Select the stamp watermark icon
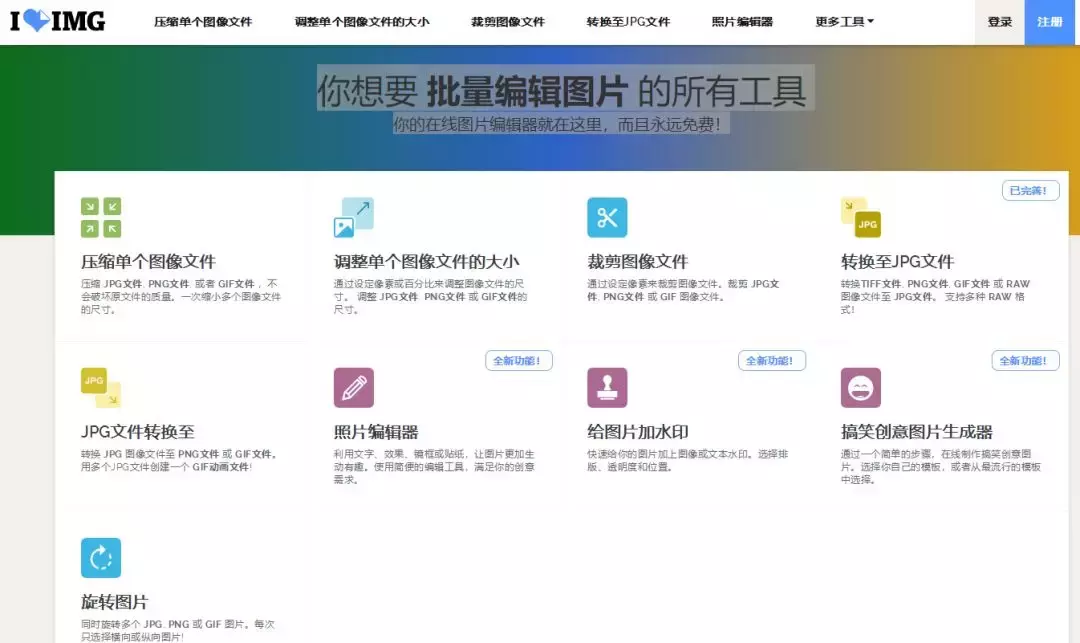Viewport: 1080px width, 643px height. coord(607,388)
